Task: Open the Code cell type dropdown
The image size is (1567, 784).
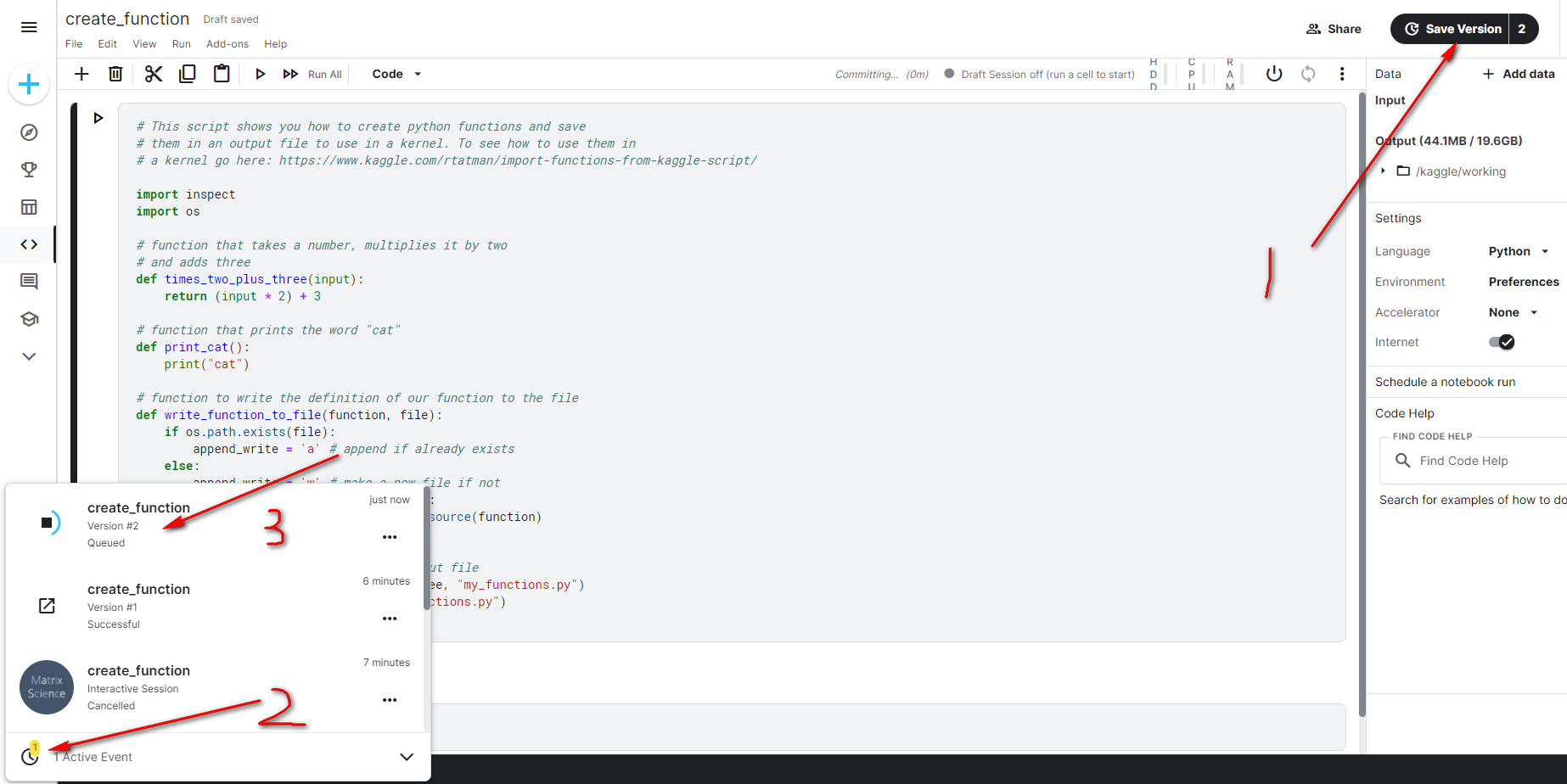Action: tap(396, 74)
